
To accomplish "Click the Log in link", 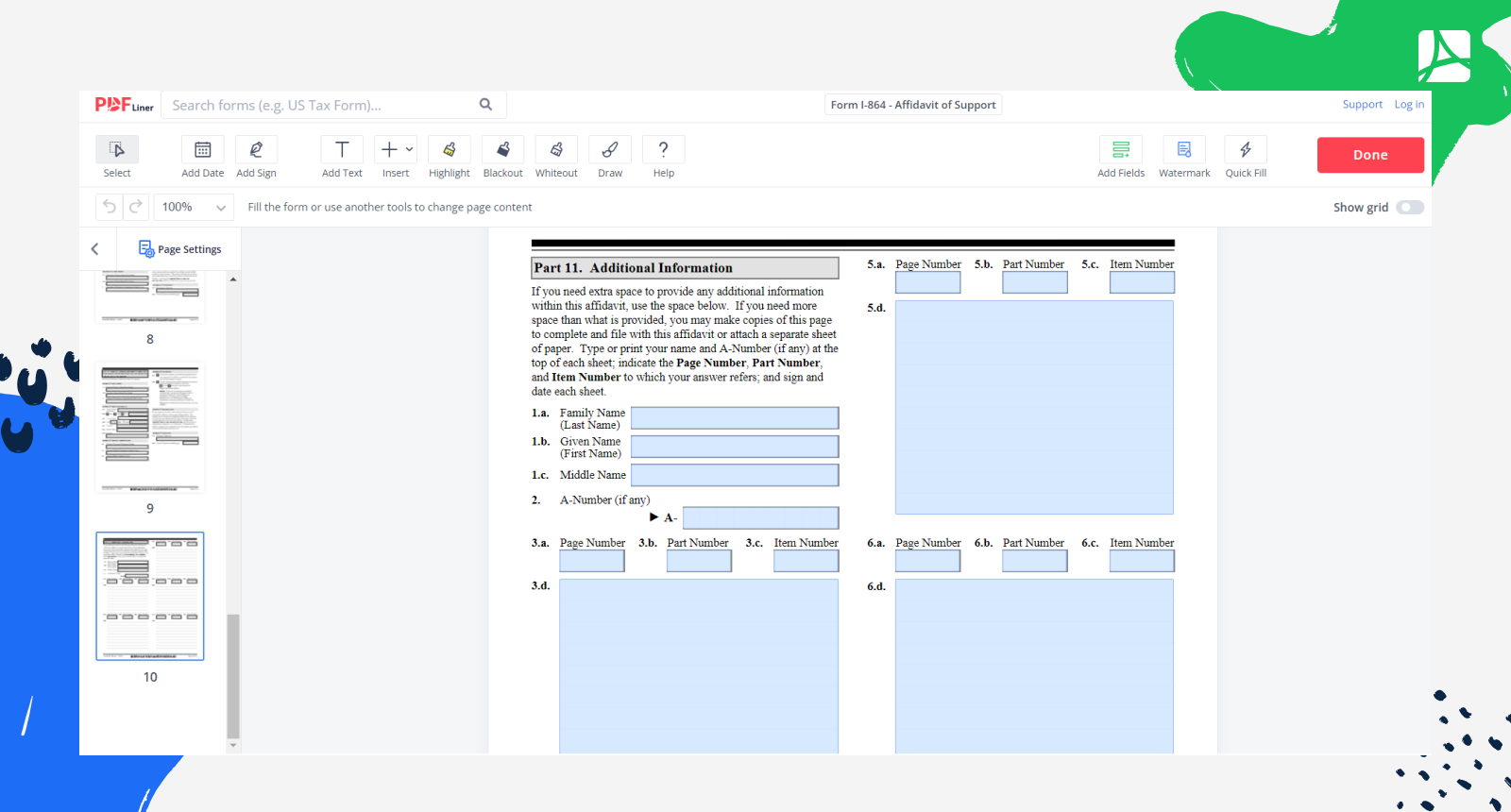I will [x=1409, y=105].
